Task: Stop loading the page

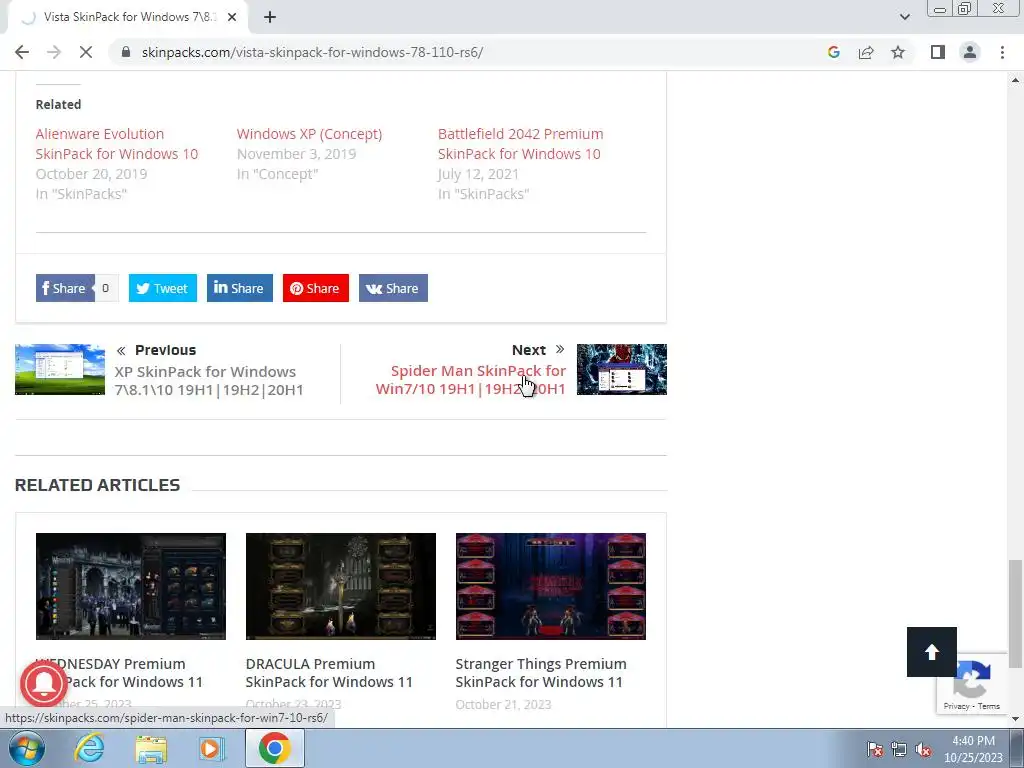Action: click(x=86, y=52)
